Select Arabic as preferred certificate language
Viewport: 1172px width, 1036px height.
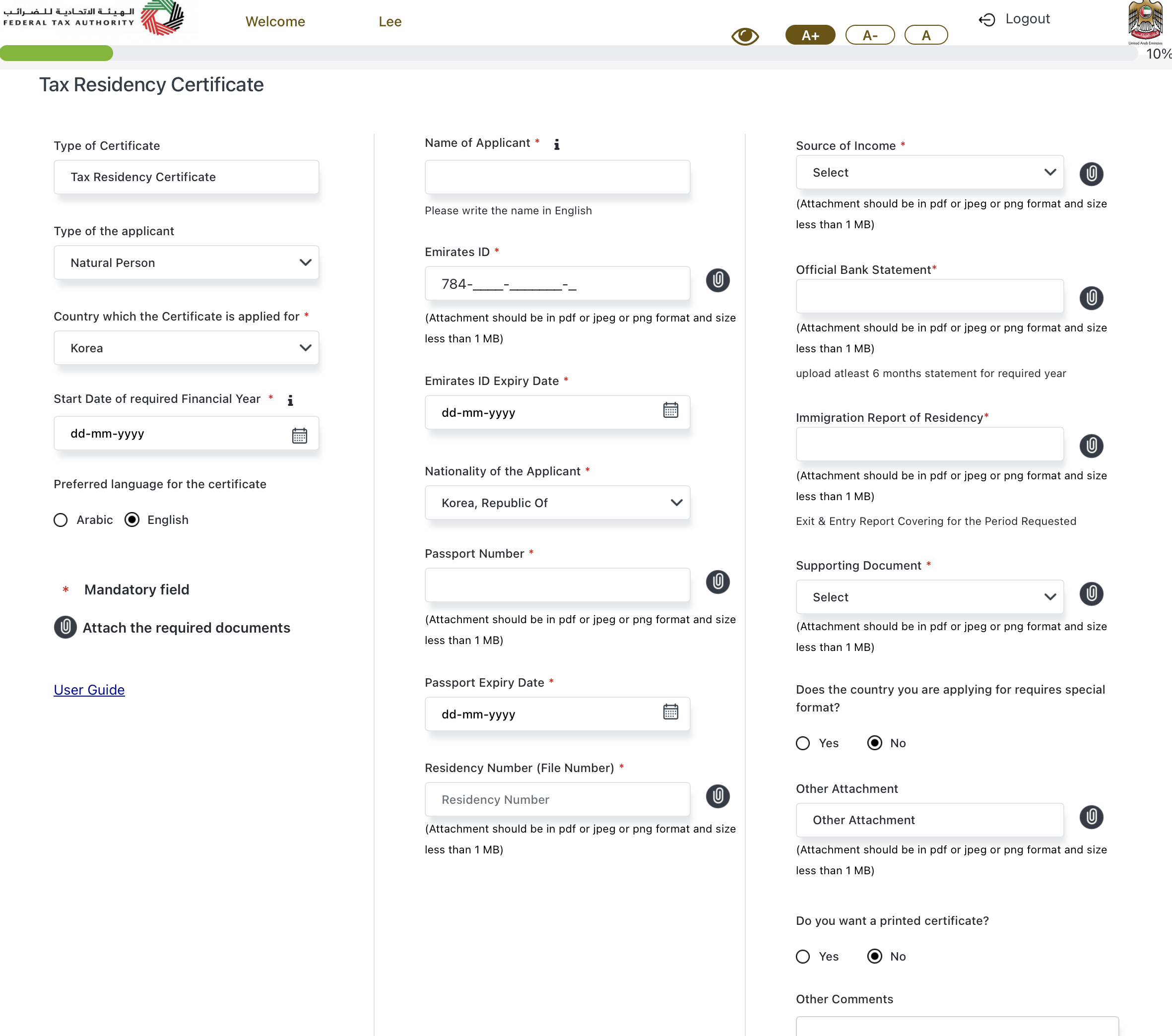(61, 520)
